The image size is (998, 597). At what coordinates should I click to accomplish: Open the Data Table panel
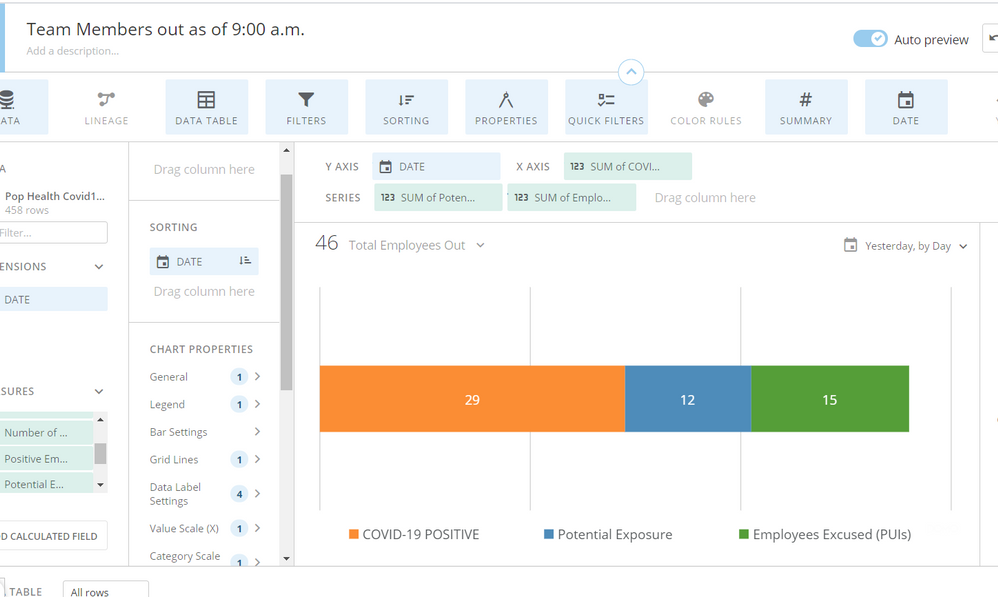pos(206,107)
